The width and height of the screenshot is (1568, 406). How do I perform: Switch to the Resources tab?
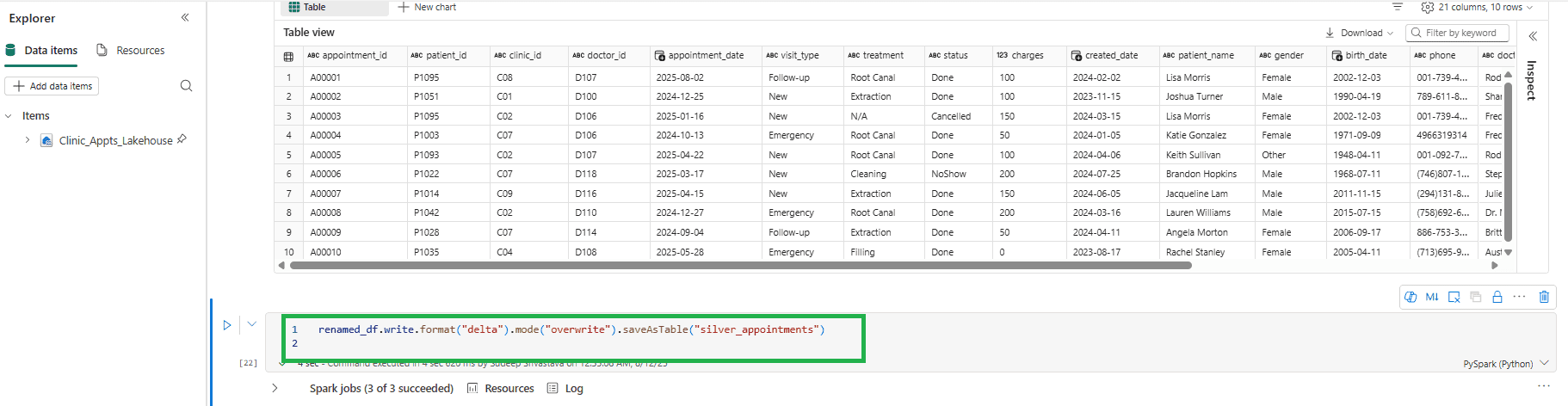131,51
